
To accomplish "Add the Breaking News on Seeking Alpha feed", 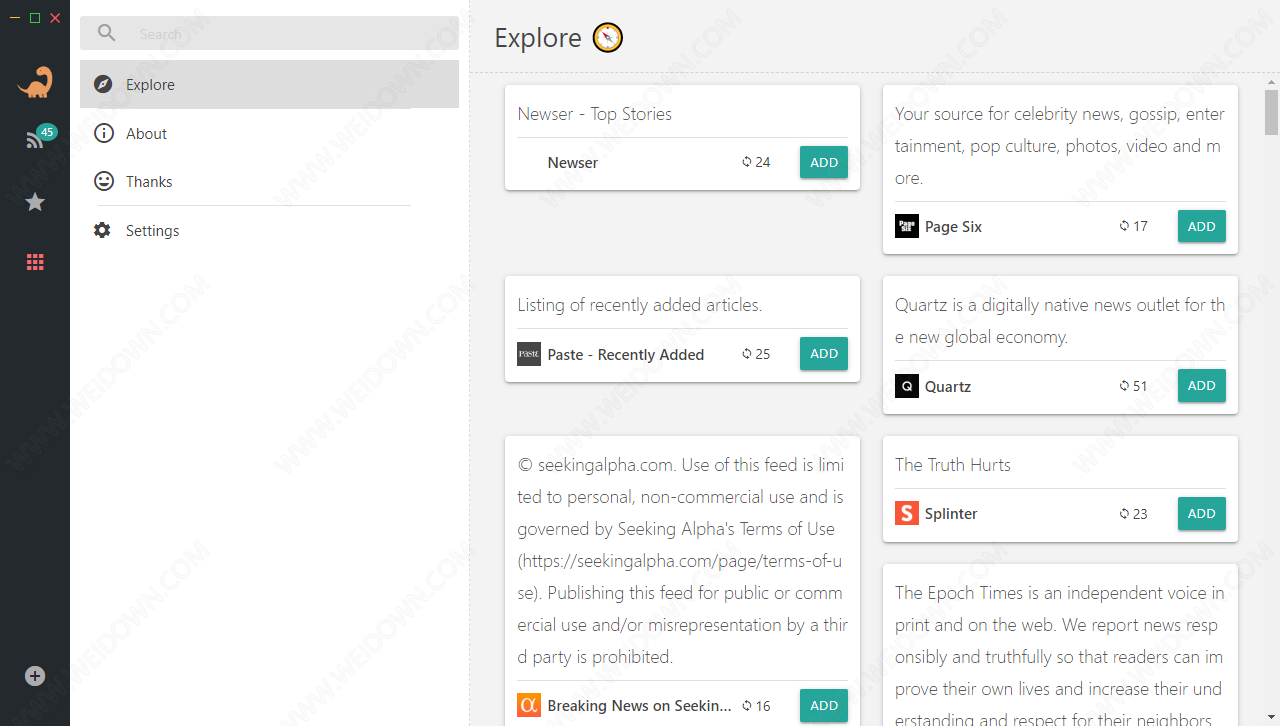I will 824,705.
